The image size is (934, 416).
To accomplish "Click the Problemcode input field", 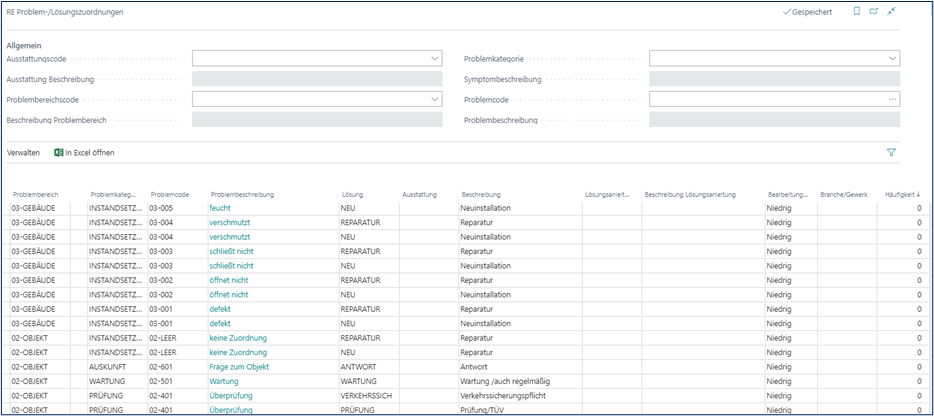I will [x=765, y=99].
